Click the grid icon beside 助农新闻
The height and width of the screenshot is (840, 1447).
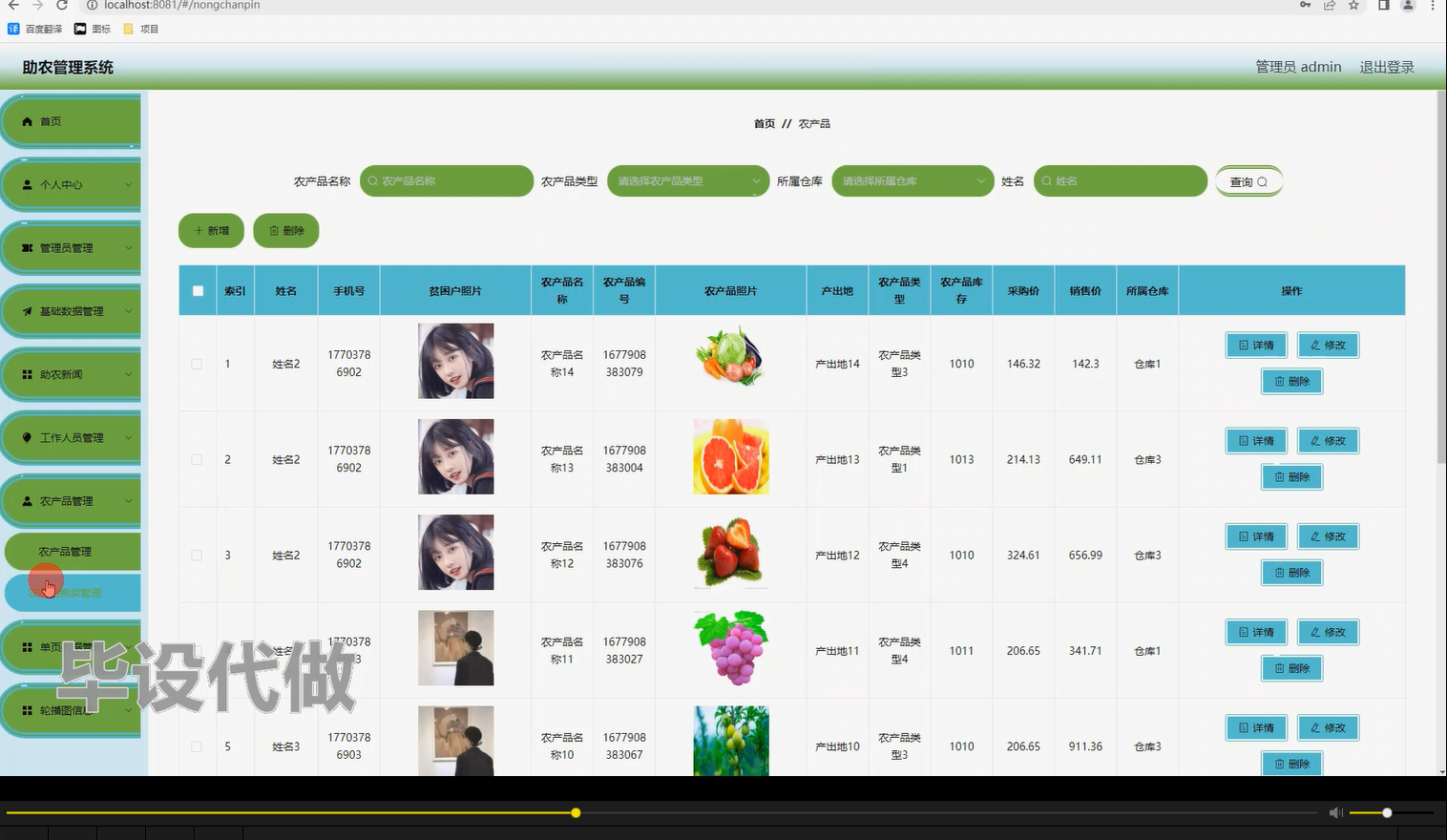click(x=28, y=375)
